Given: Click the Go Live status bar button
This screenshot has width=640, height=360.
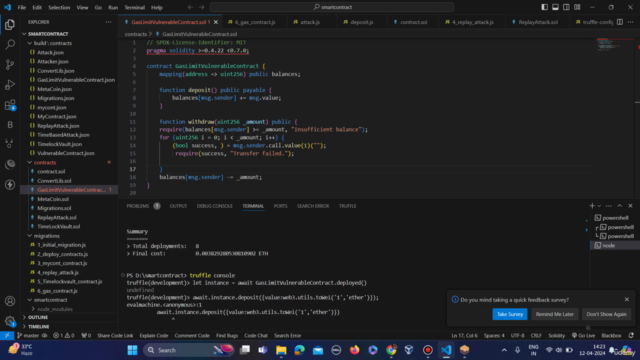Looking at the screenshot, I should point(583,336).
